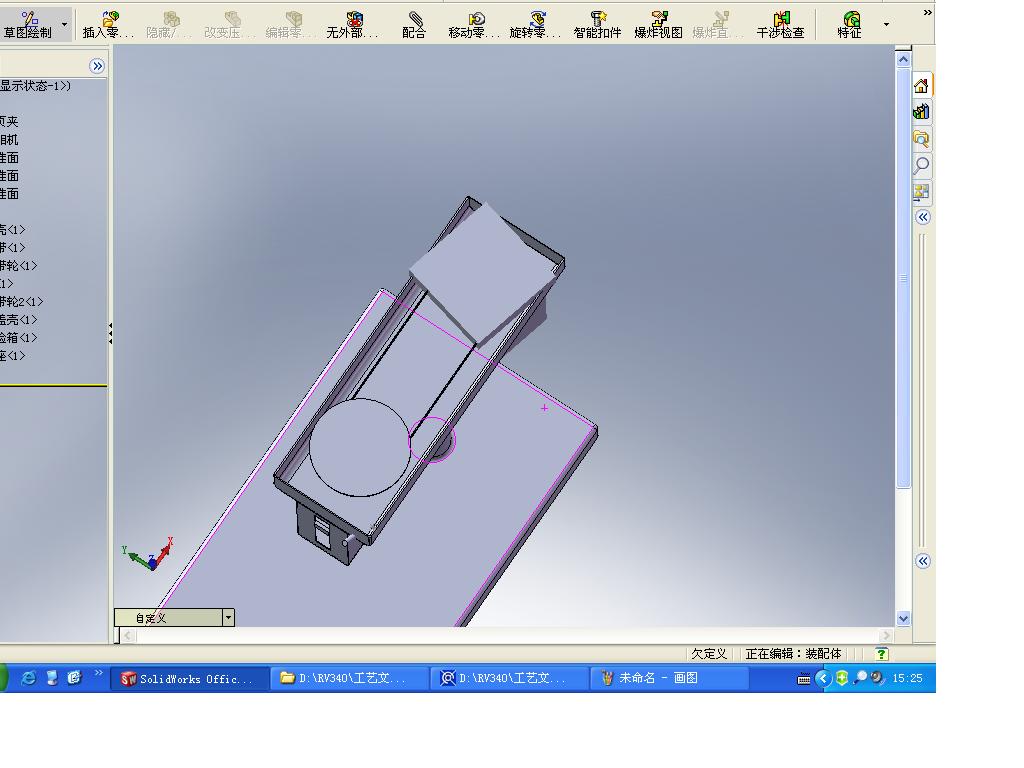1024x768 pixels.
Task: Click vertical scrollbar down arrow
Action: pyautogui.click(x=903, y=618)
